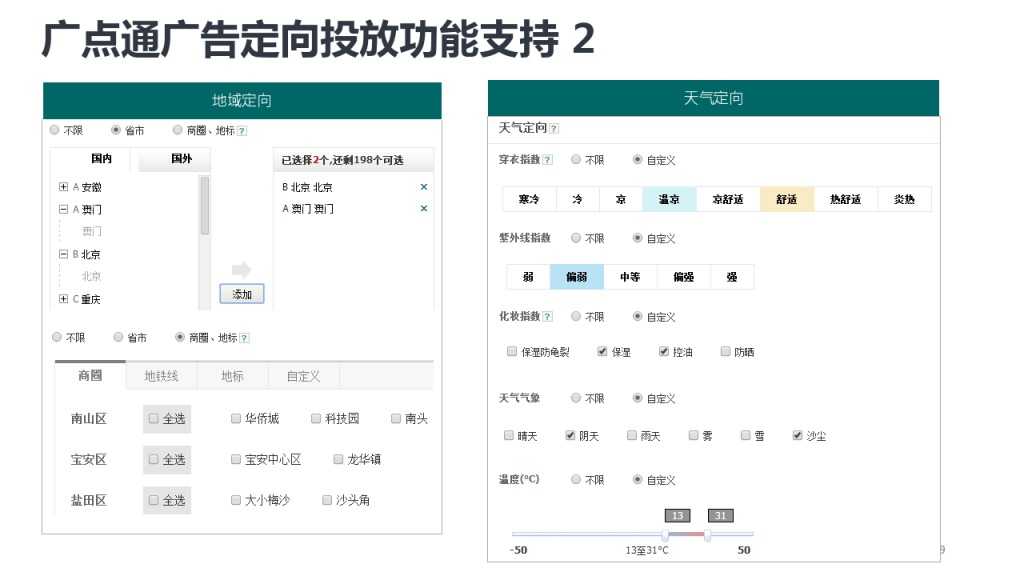Open the 地铁线 tab
1024x576 pixels.
point(164,376)
